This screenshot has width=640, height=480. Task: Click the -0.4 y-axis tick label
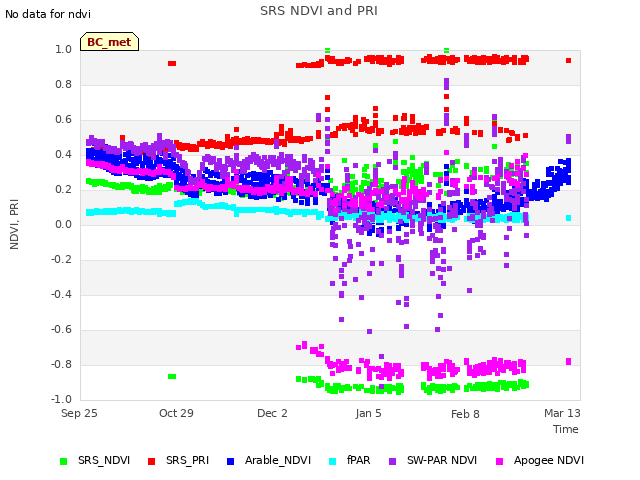(x=61, y=294)
